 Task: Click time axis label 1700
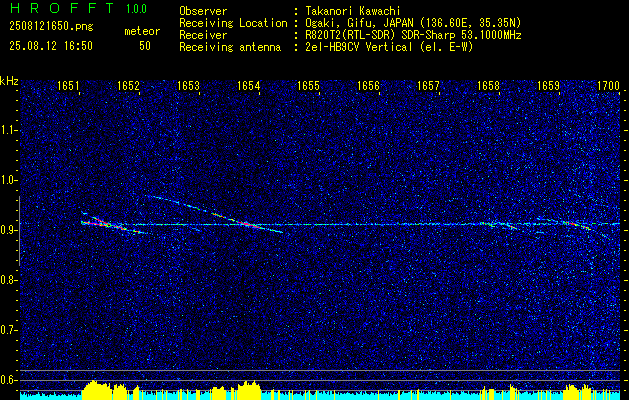pos(609,85)
